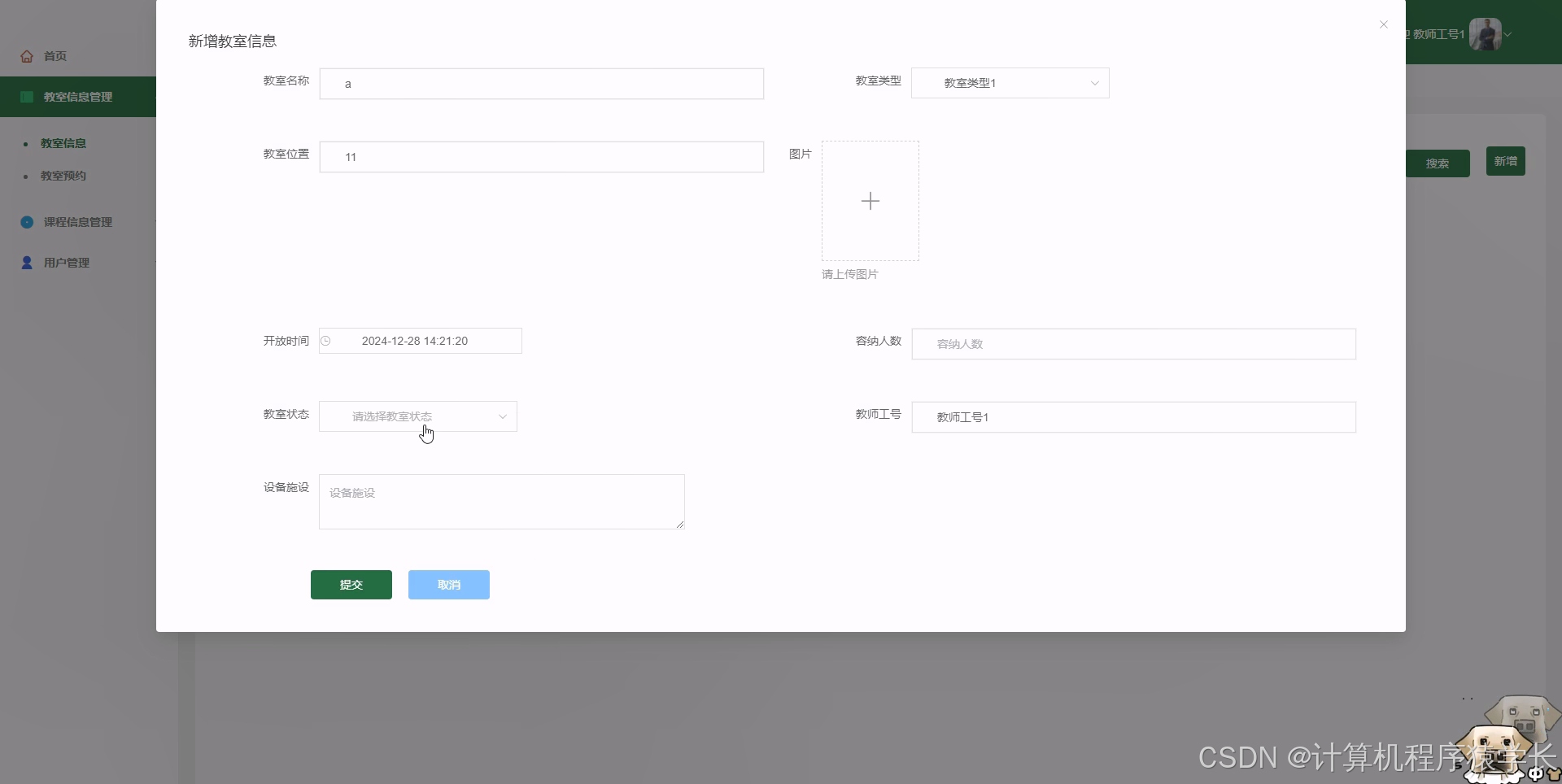This screenshot has width=1562, height=784.
Task: Click the 教室位置 input field
Action: [541, 157]
